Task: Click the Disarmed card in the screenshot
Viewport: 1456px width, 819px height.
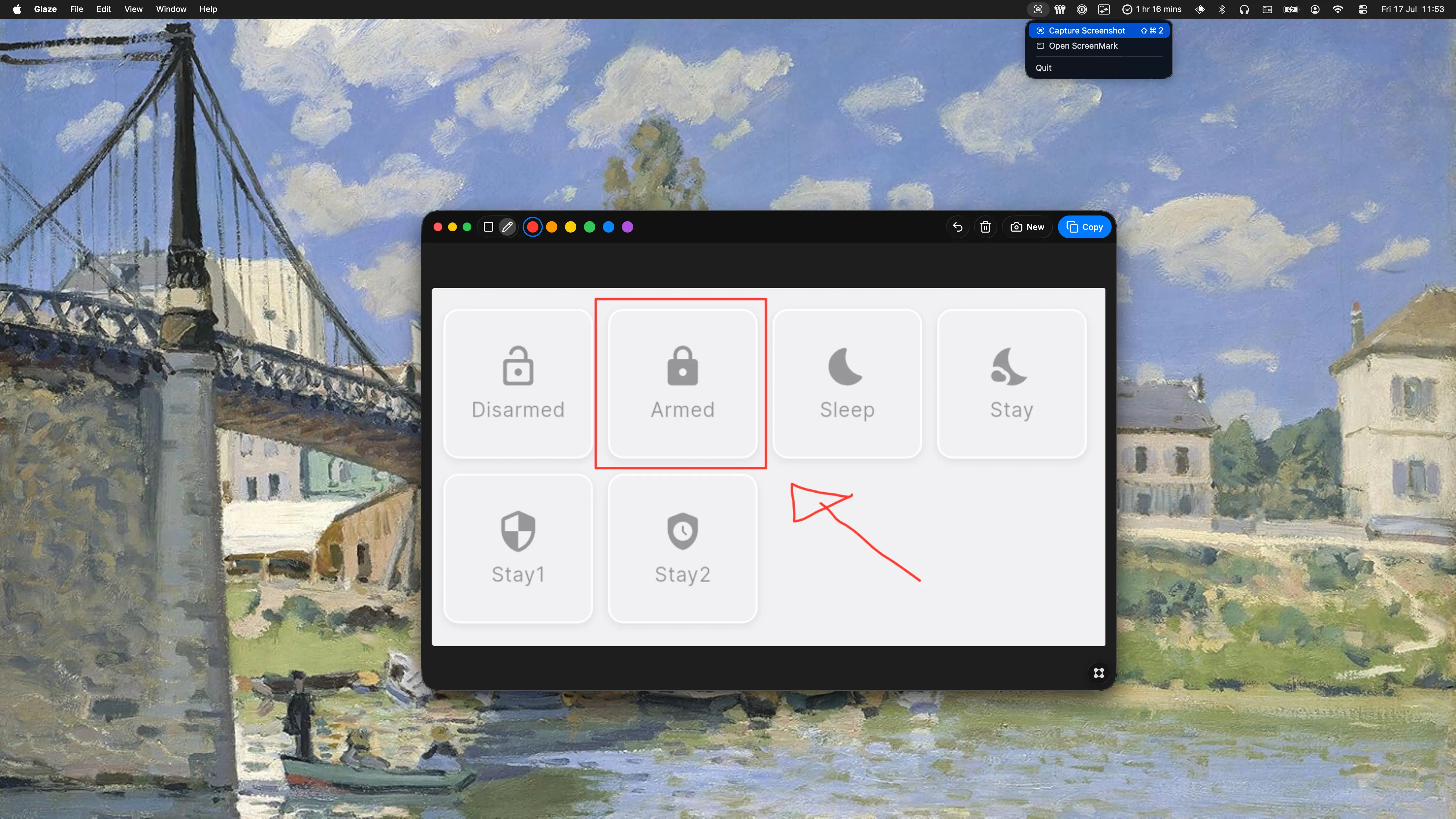Action: 518,384
